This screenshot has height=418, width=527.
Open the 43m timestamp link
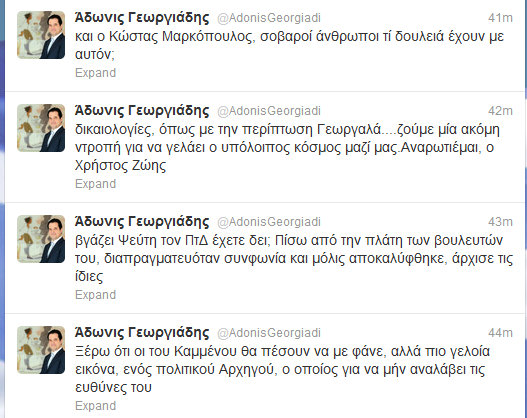coord(500,221)
